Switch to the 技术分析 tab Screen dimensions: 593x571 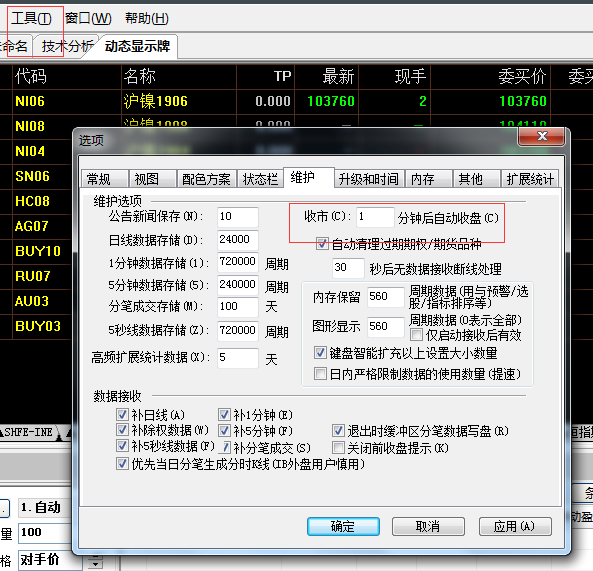pyautogui.click(x=67, y=47)
